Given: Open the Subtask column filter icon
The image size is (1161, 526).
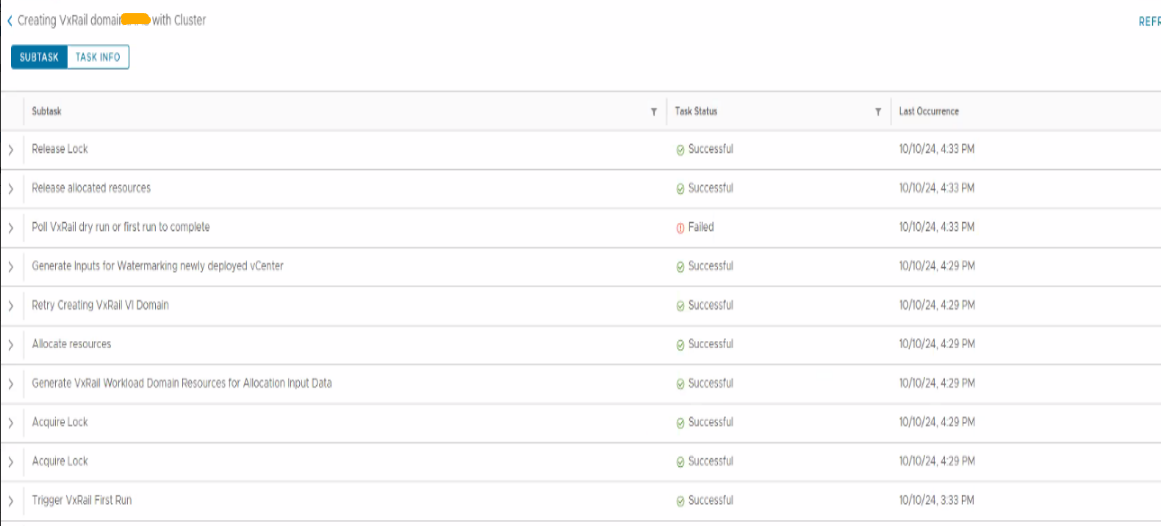Looking at the screenshot, I should pyautogui.click(x=654, y=112).
